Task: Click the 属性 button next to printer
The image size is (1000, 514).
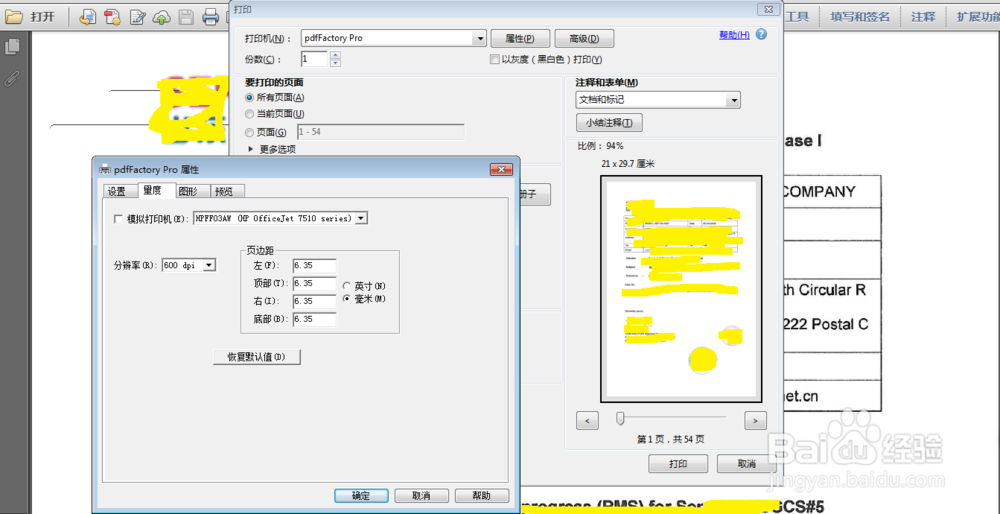Action: click(x=519, y=38)
